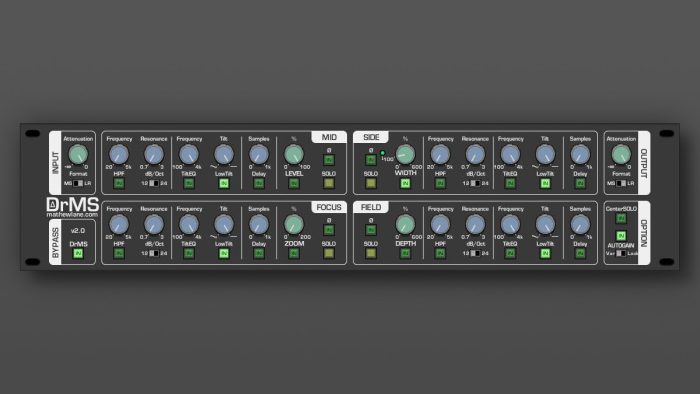The height and width of the screenshot is (394, 700).
Task: Click the MID Tilt knob
Action: 224,154
